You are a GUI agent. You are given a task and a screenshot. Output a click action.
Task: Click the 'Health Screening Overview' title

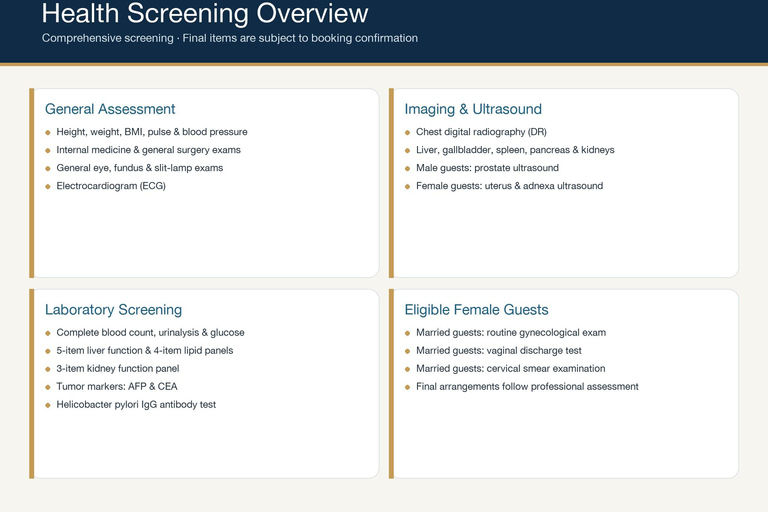(x=205, y=13)
